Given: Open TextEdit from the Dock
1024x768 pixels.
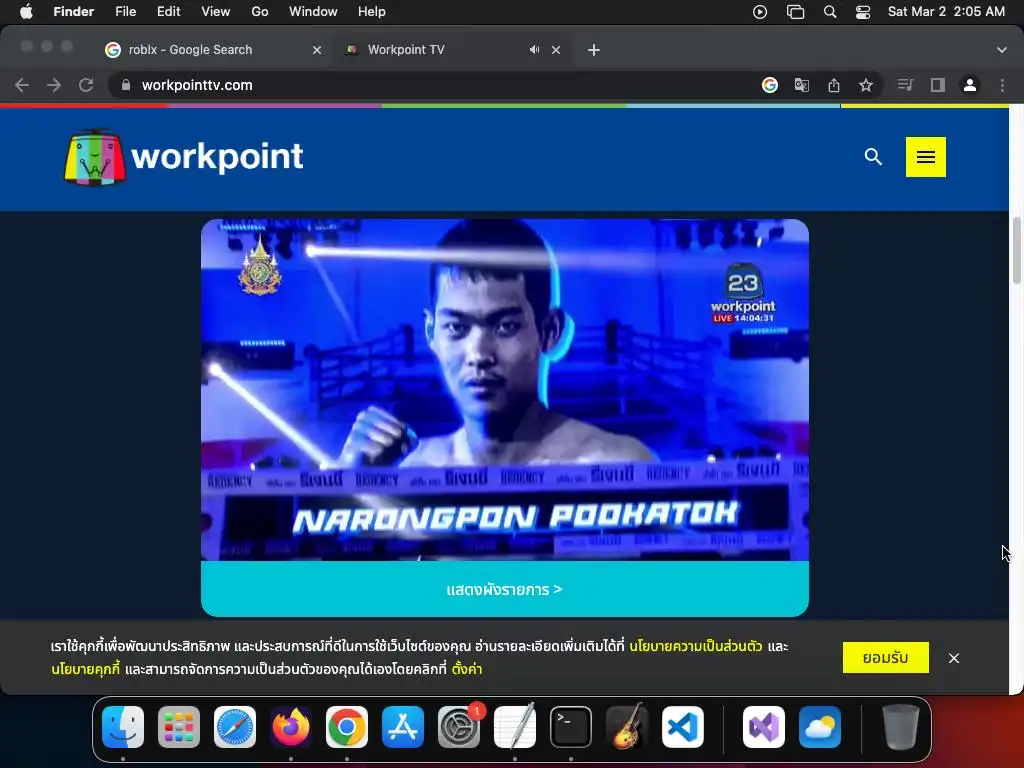Looking at the screenshot, I should [515, 726].
